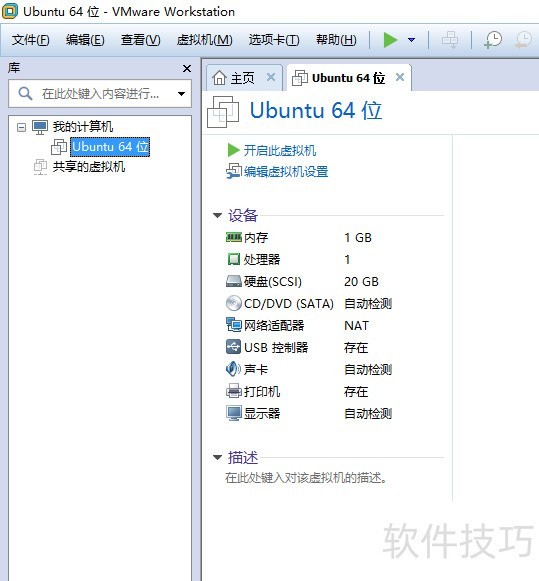Click the 共享的虚拟机 tree icon
The height and width of the screenshot is (581, 539).
click(40, 167)
